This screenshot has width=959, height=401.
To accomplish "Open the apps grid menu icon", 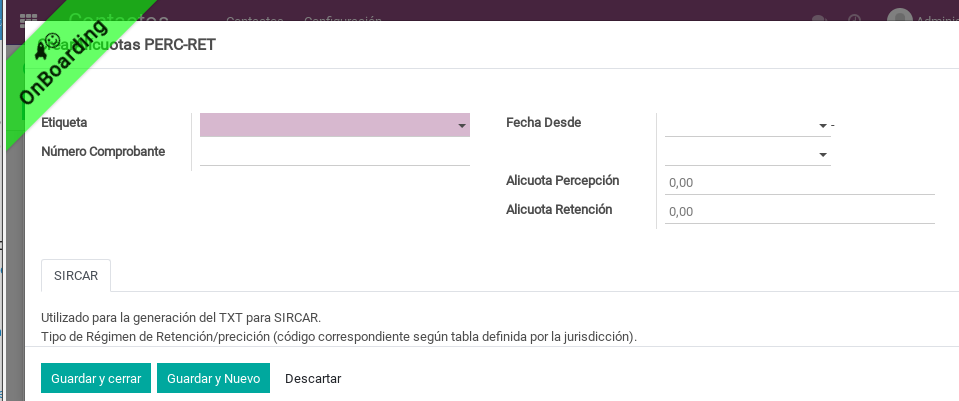I will click(28, 18).
